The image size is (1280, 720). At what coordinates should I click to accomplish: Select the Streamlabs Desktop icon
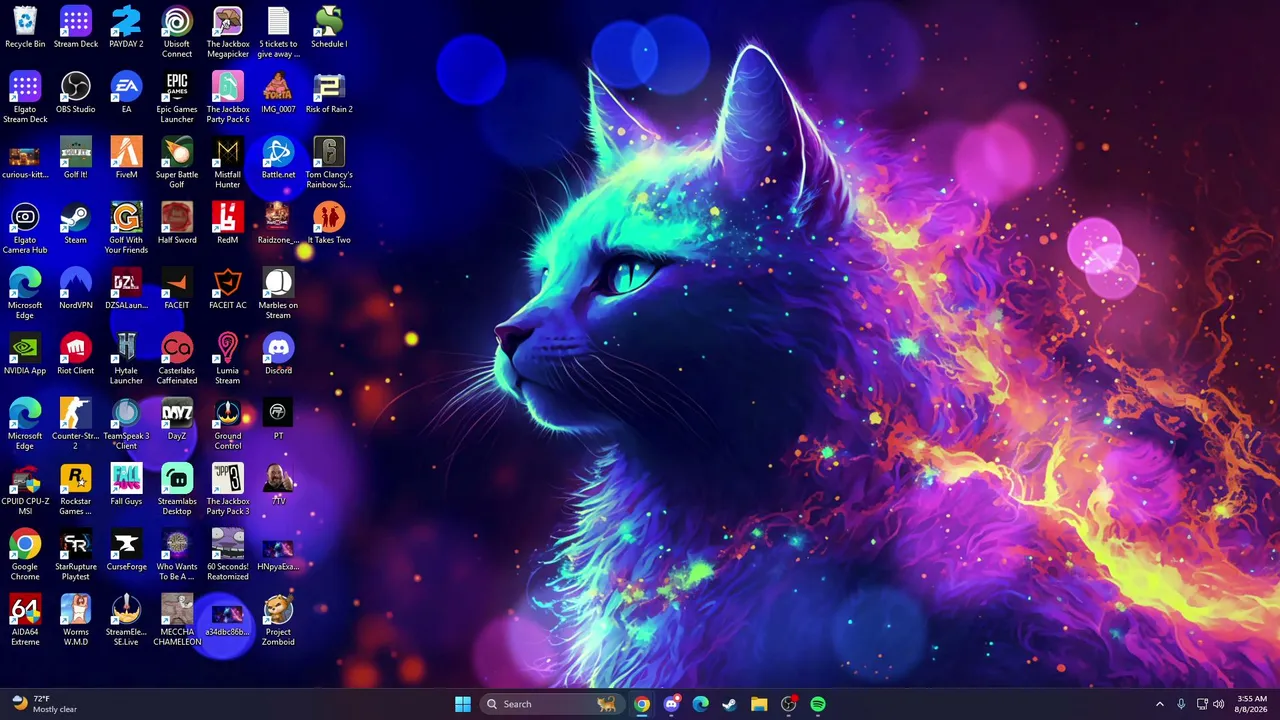pos(177,489)
